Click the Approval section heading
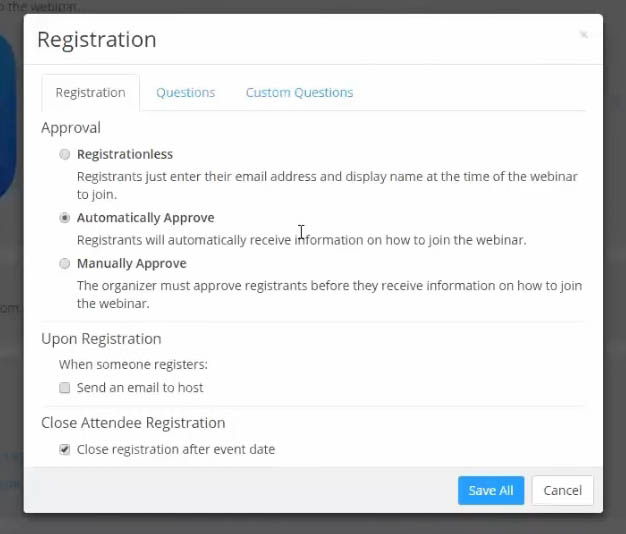Image resolution: width=626 pixels, height=534 pixels. click(70, 128)
